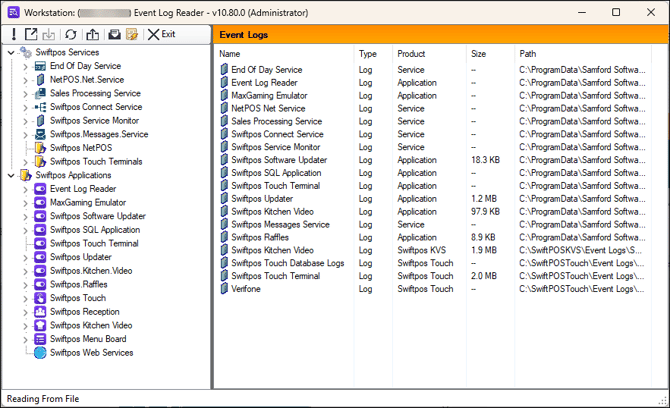Click the Swiftpos KVS product cell
670x408 pixels.
421,250
